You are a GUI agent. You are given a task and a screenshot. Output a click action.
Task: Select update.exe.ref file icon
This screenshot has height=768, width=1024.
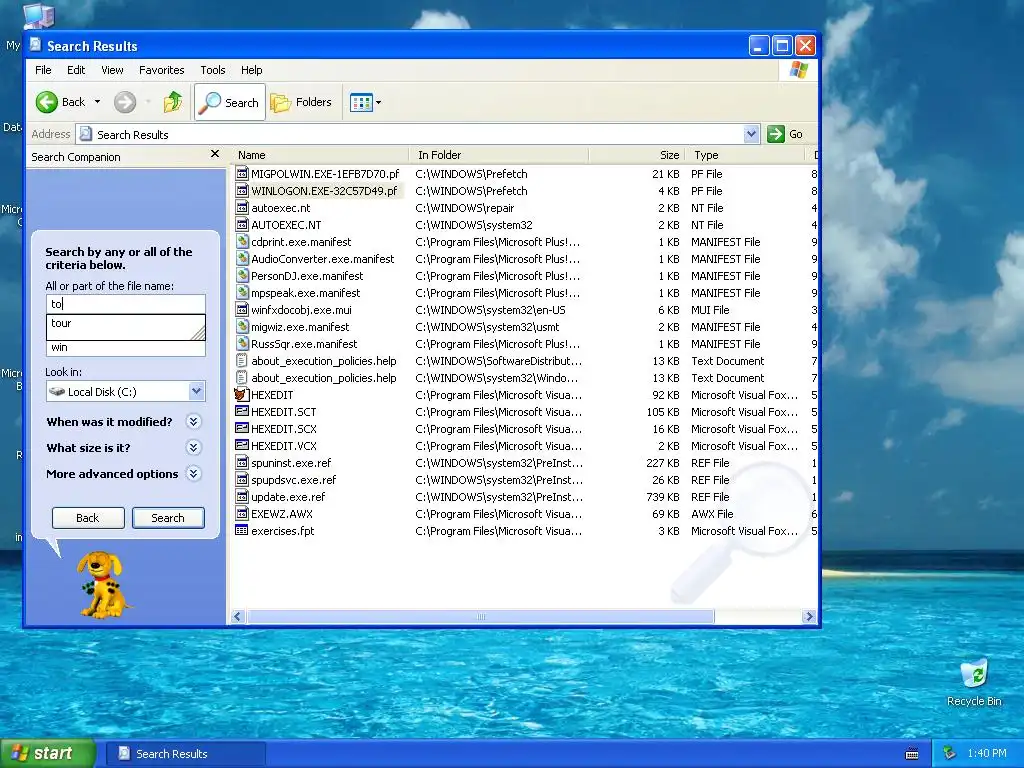click(x=242, y=496)
